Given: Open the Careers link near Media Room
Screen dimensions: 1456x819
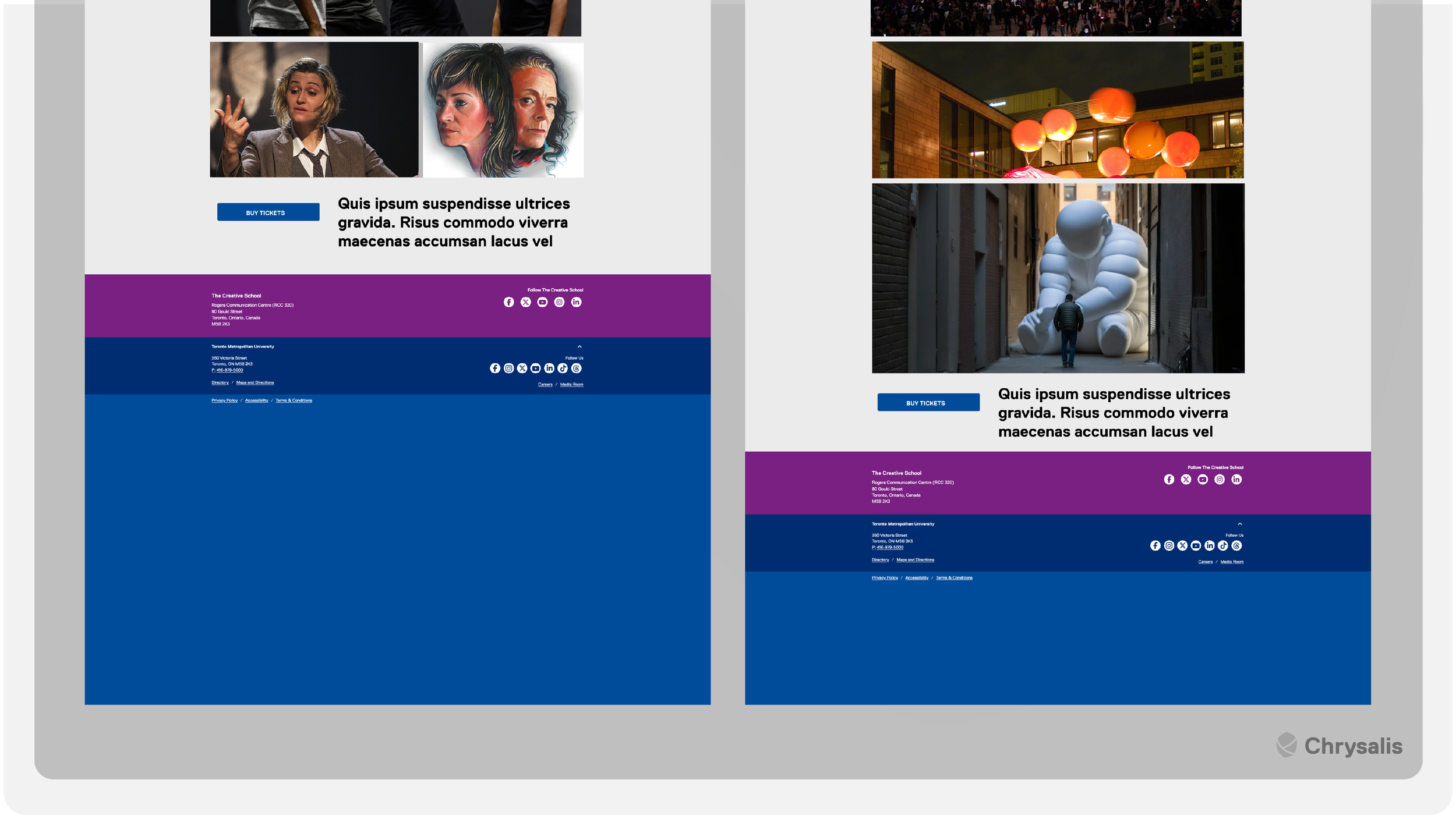Looking at the screenshot, I should 545,384.
